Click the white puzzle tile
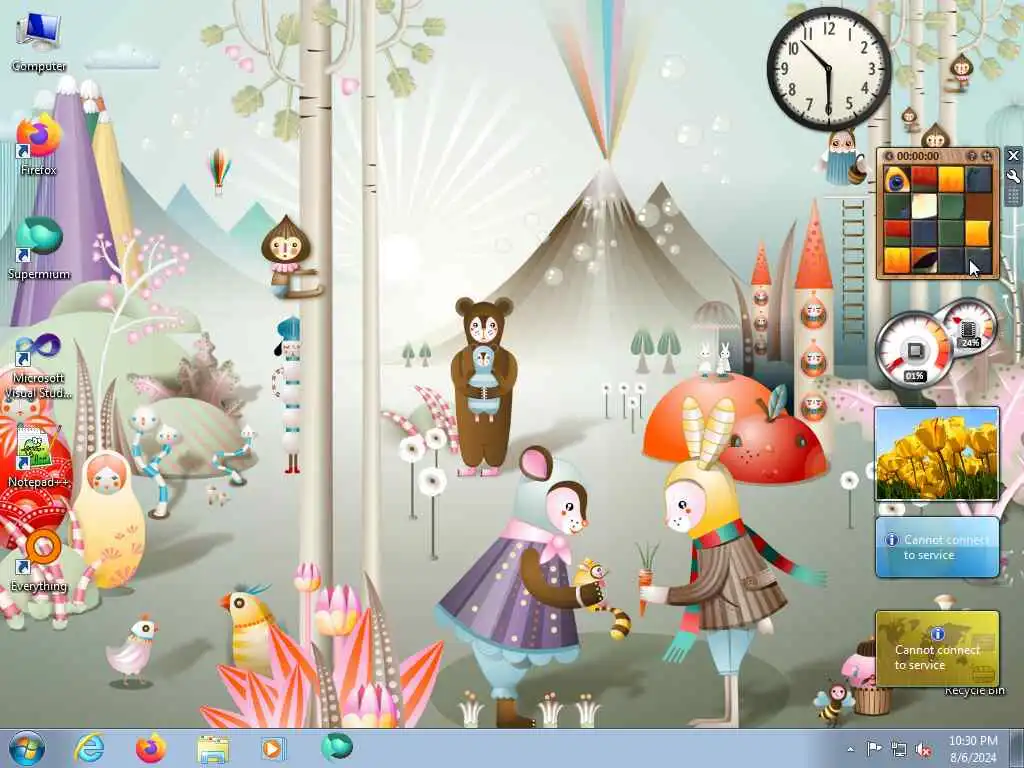The height and width of the screenshot is (768, 1024). click(923, 206)
